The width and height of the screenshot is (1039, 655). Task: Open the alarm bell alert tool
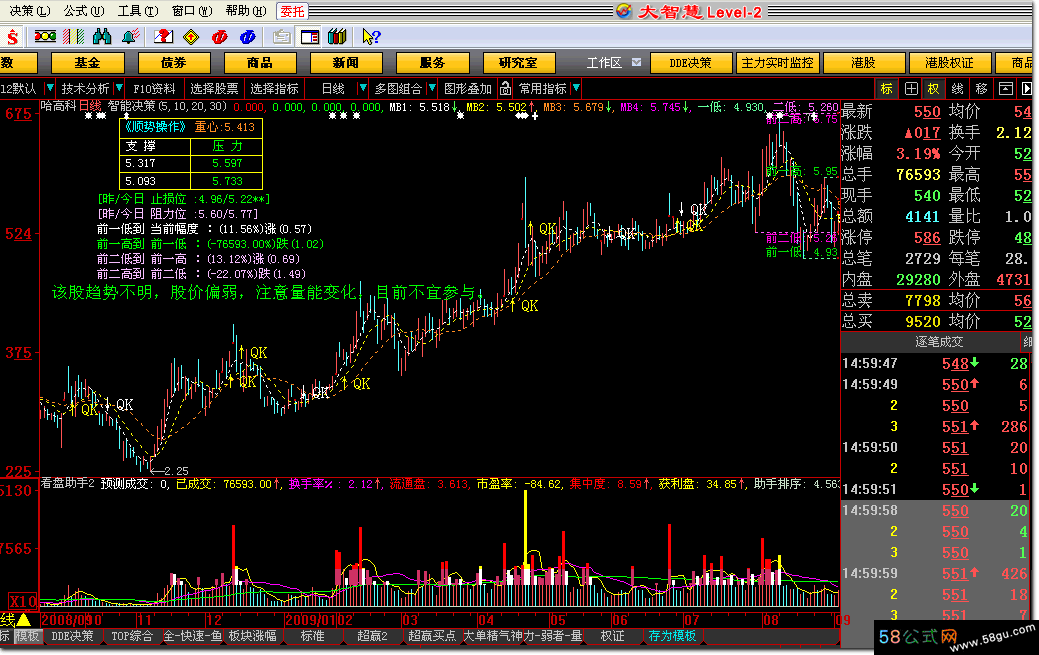point(131,36)
